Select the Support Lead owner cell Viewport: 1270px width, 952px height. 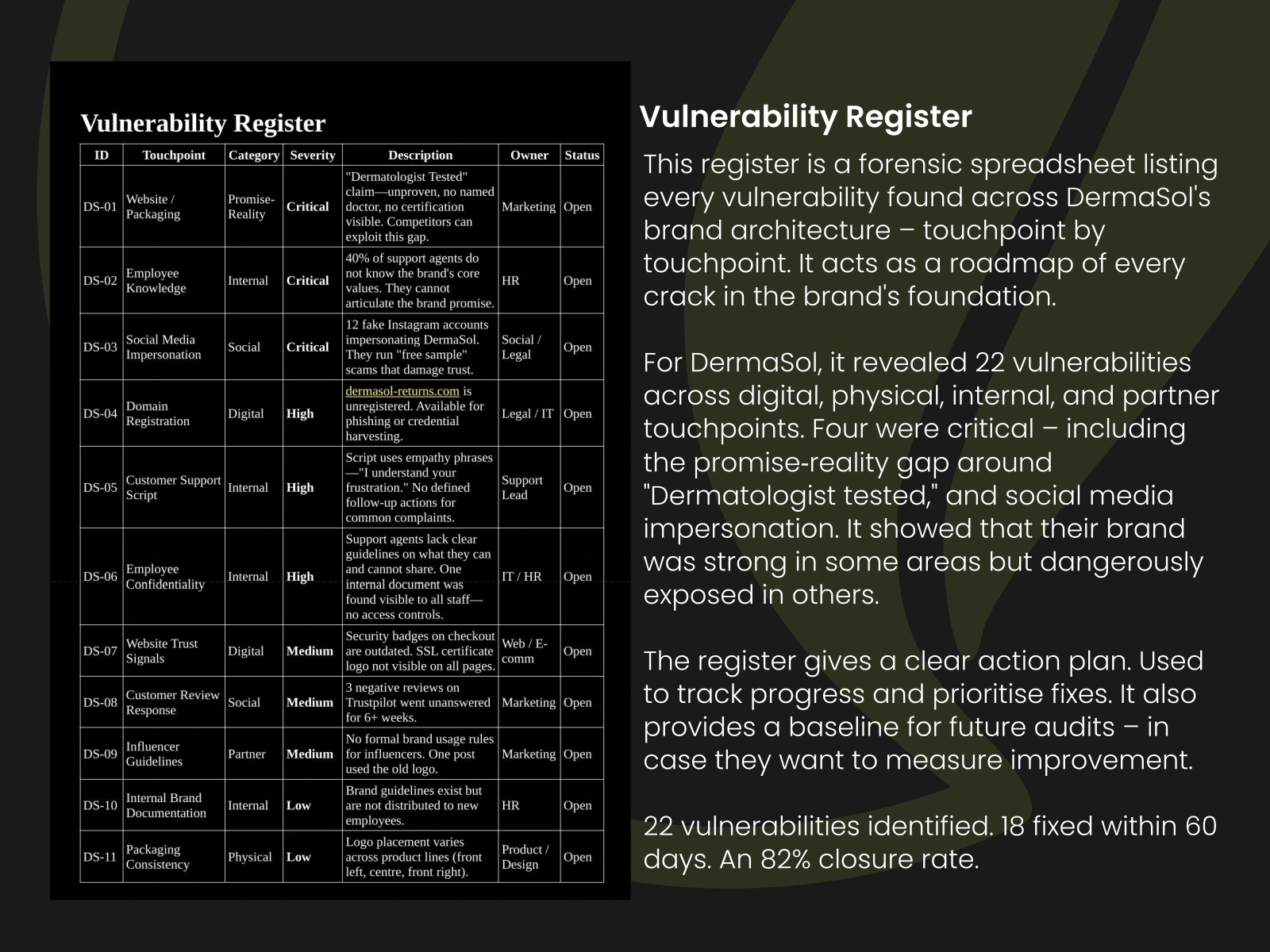point(529,488)
